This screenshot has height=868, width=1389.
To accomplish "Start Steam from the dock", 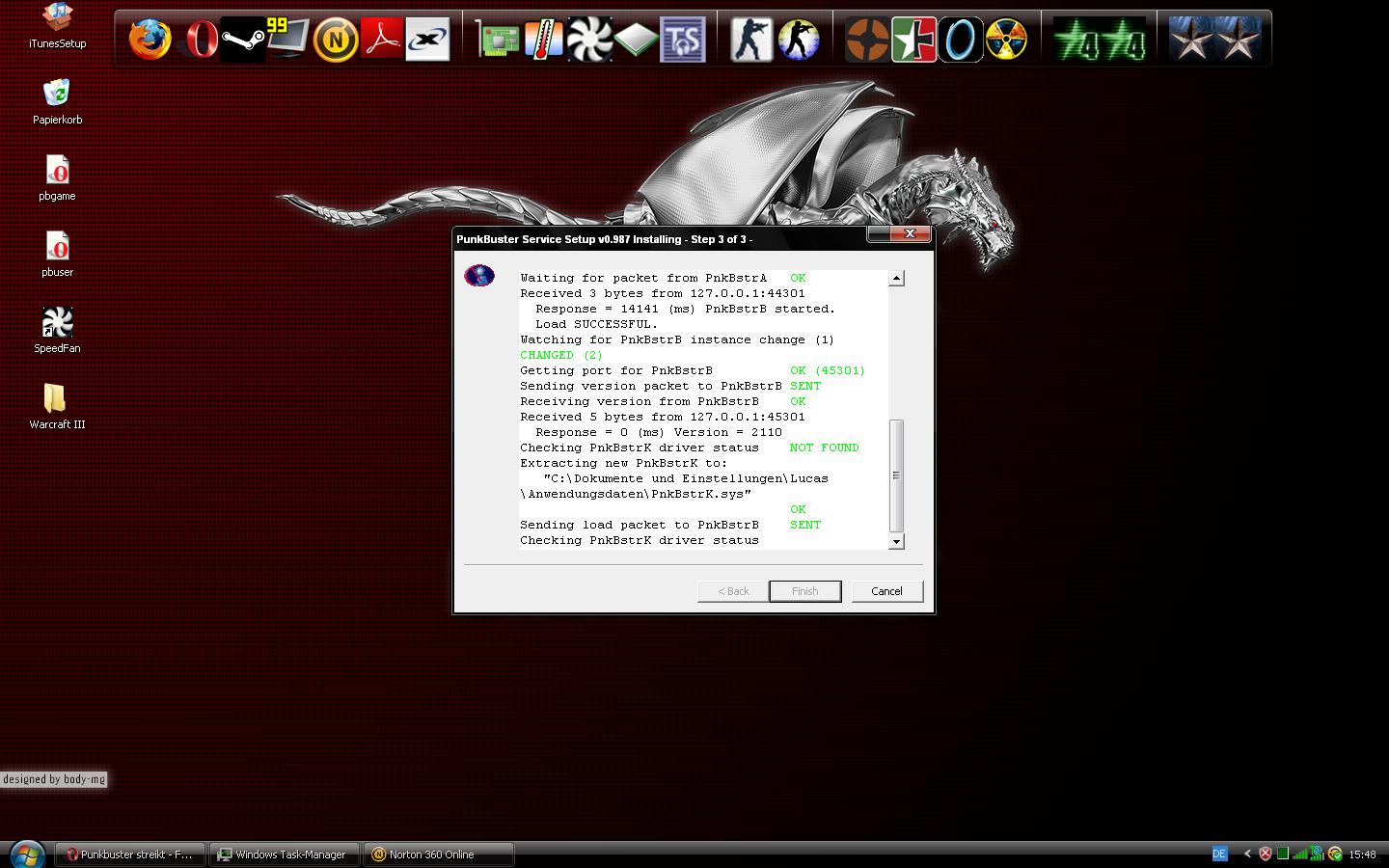I will (x=242, y=40).
